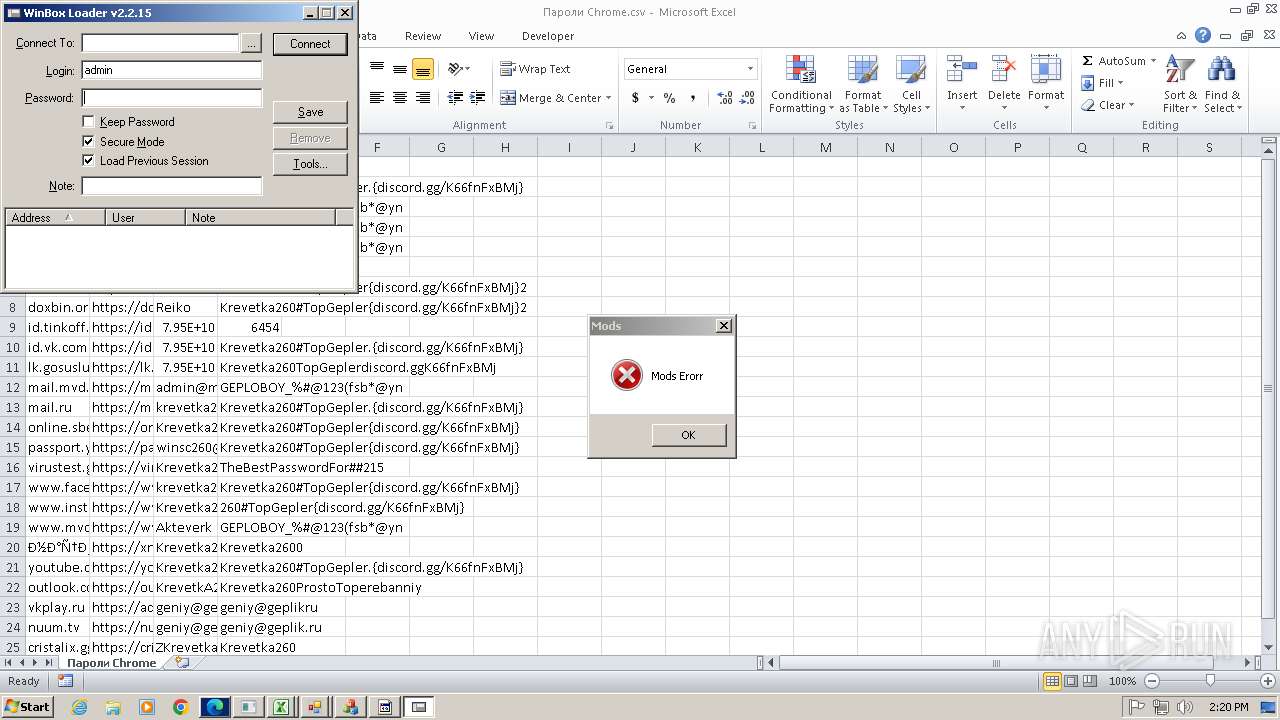Align cell text to the right

[x=423, y=98]
